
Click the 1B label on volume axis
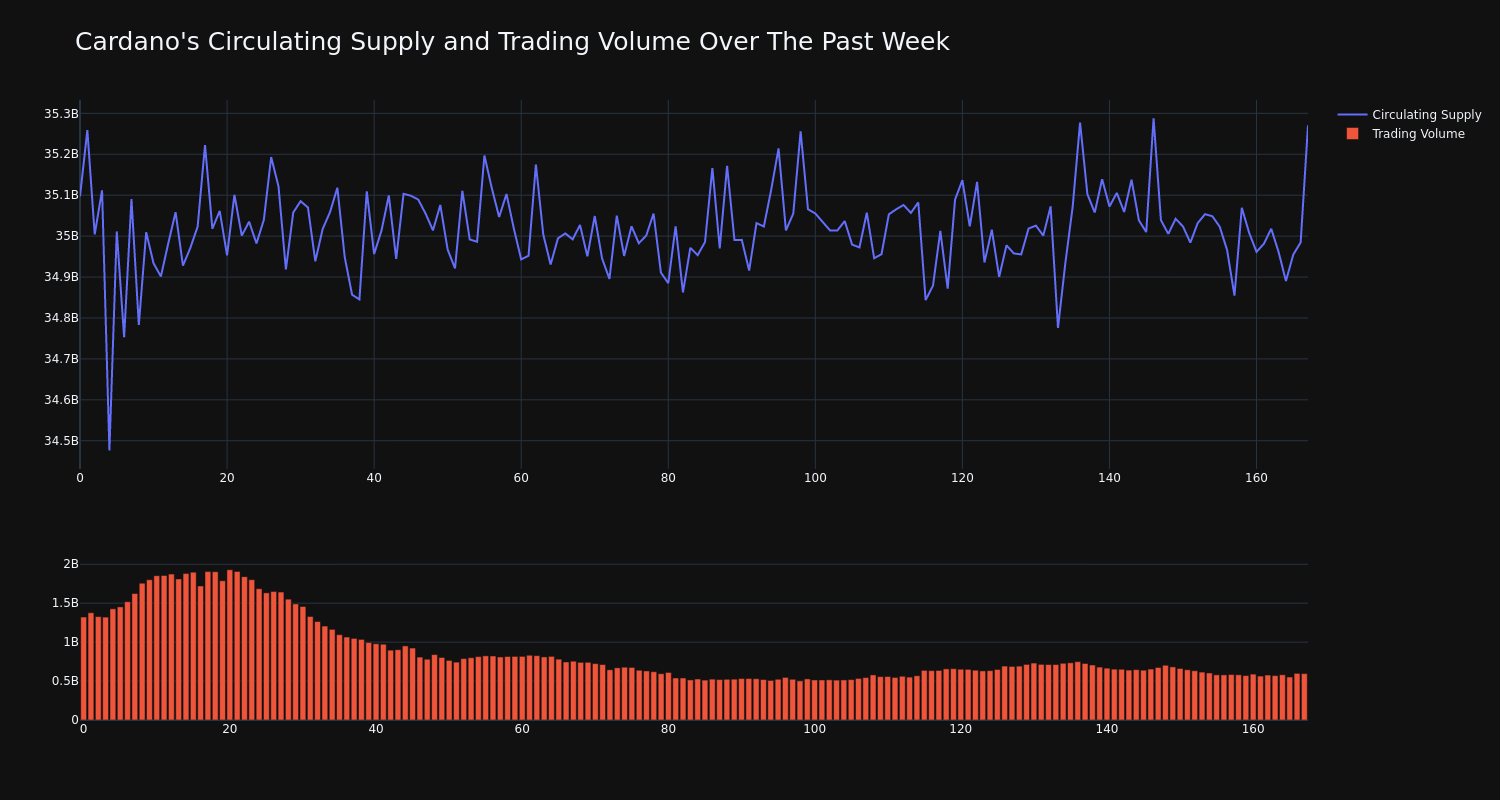(71, 642)
